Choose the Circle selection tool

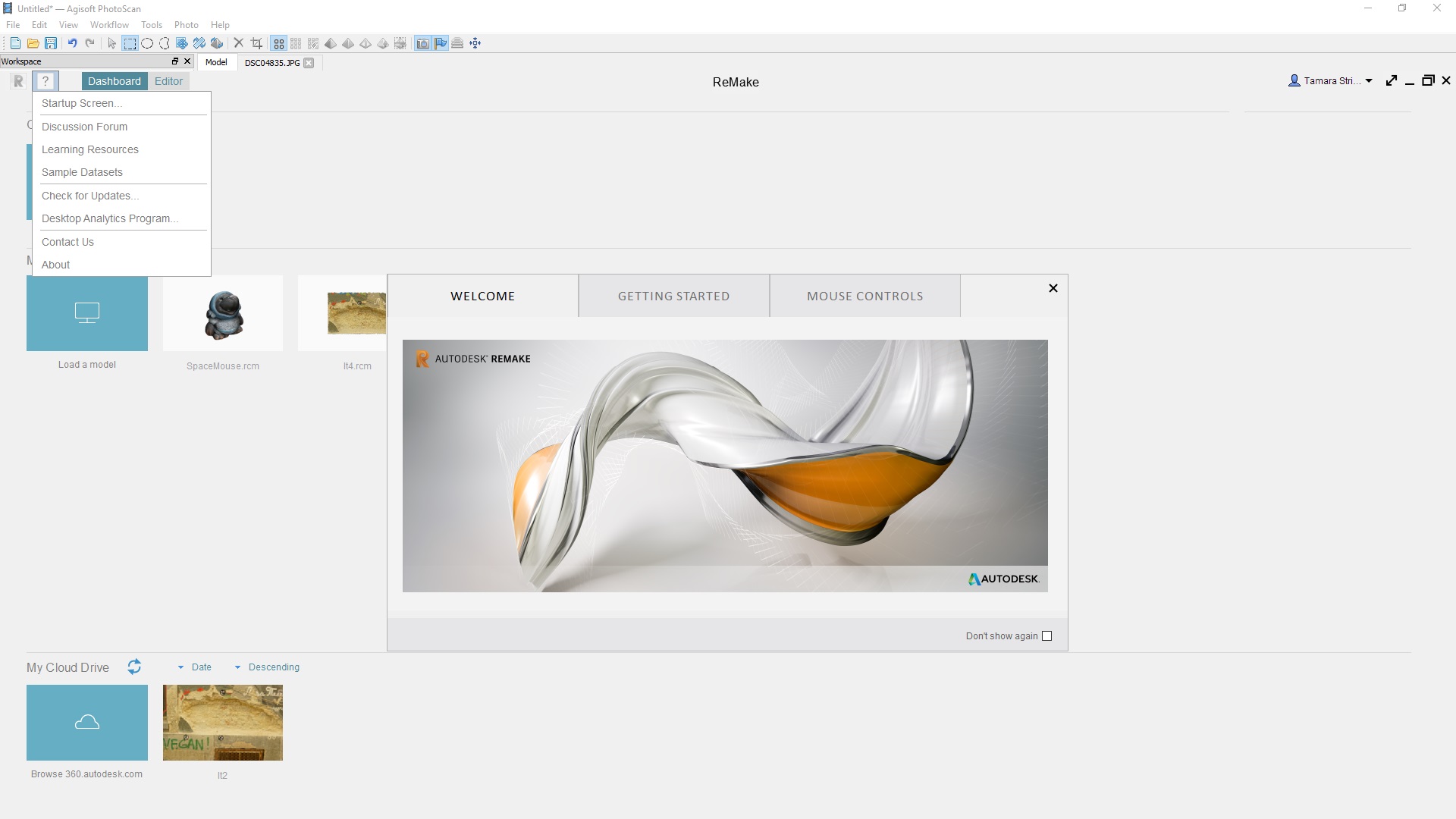(x=147, y=43)
